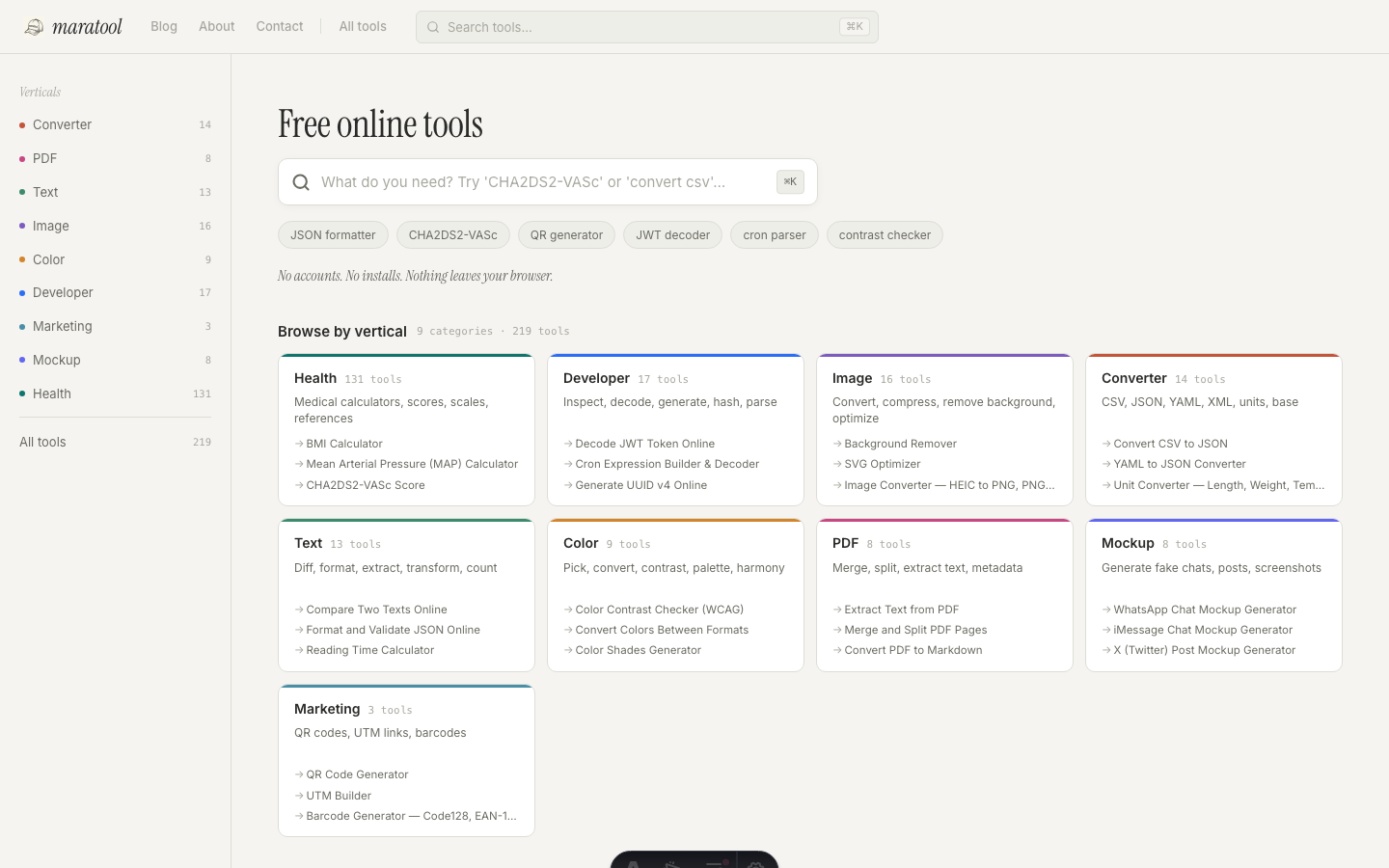Screen dimensions: 1389x868
Task: Open the Color card heading
Action: 581,543
